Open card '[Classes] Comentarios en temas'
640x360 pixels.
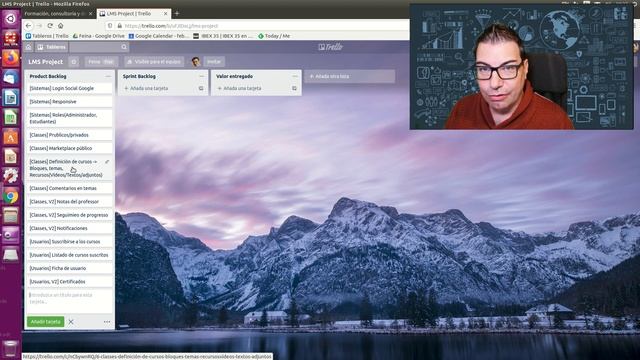69,189
